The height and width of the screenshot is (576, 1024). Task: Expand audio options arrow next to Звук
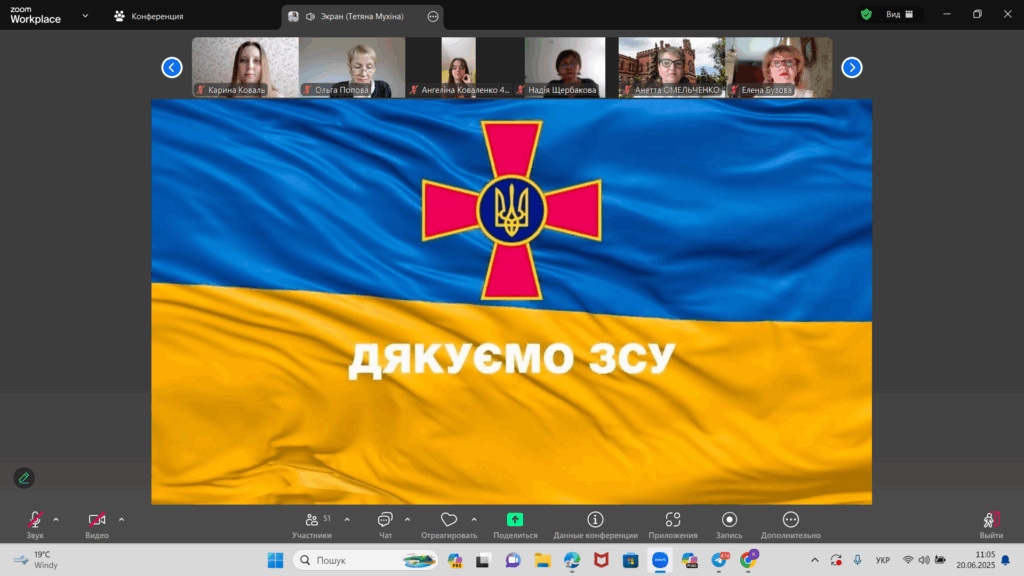[56, 520]
